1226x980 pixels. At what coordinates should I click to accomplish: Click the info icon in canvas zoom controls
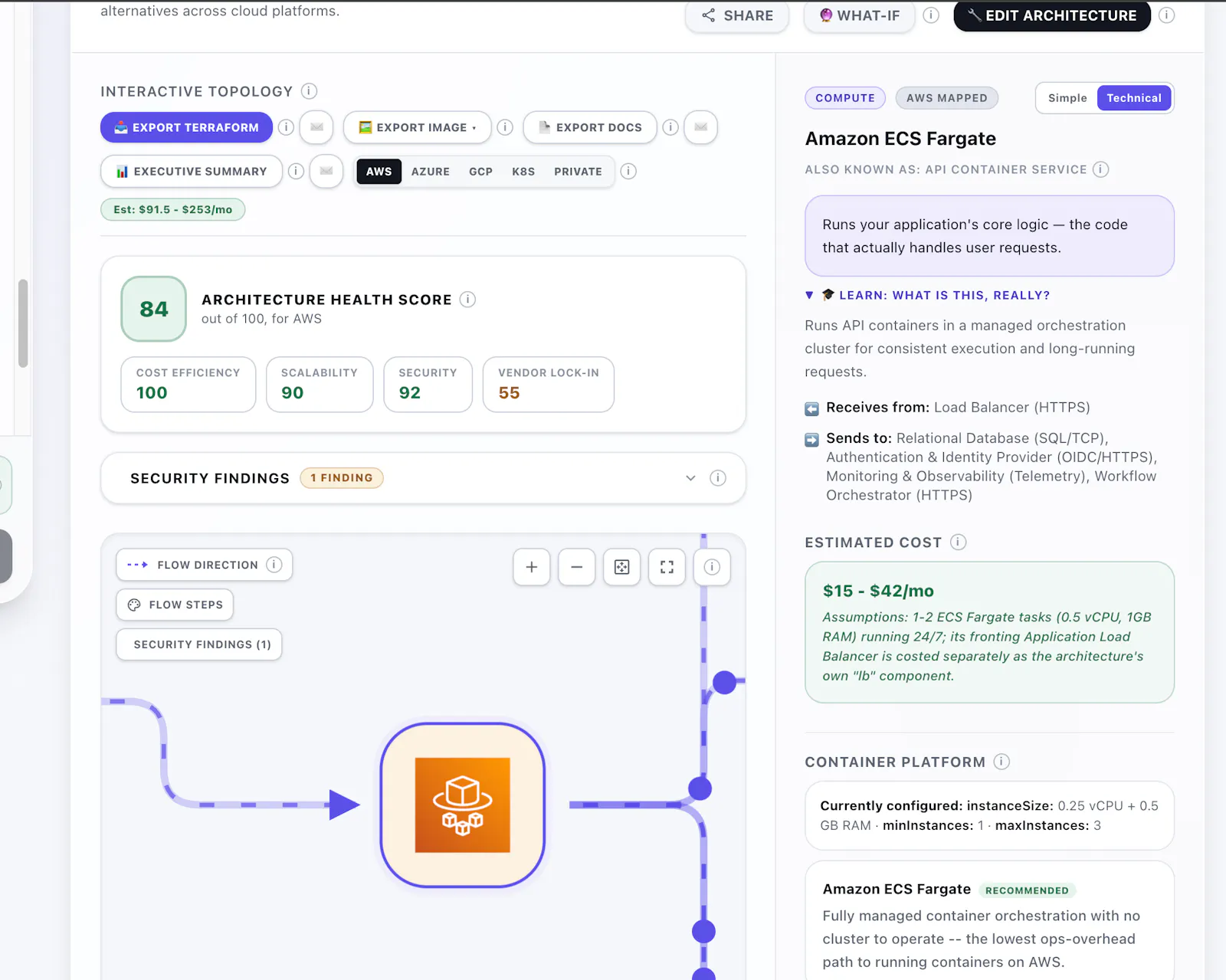pos(712,567)
